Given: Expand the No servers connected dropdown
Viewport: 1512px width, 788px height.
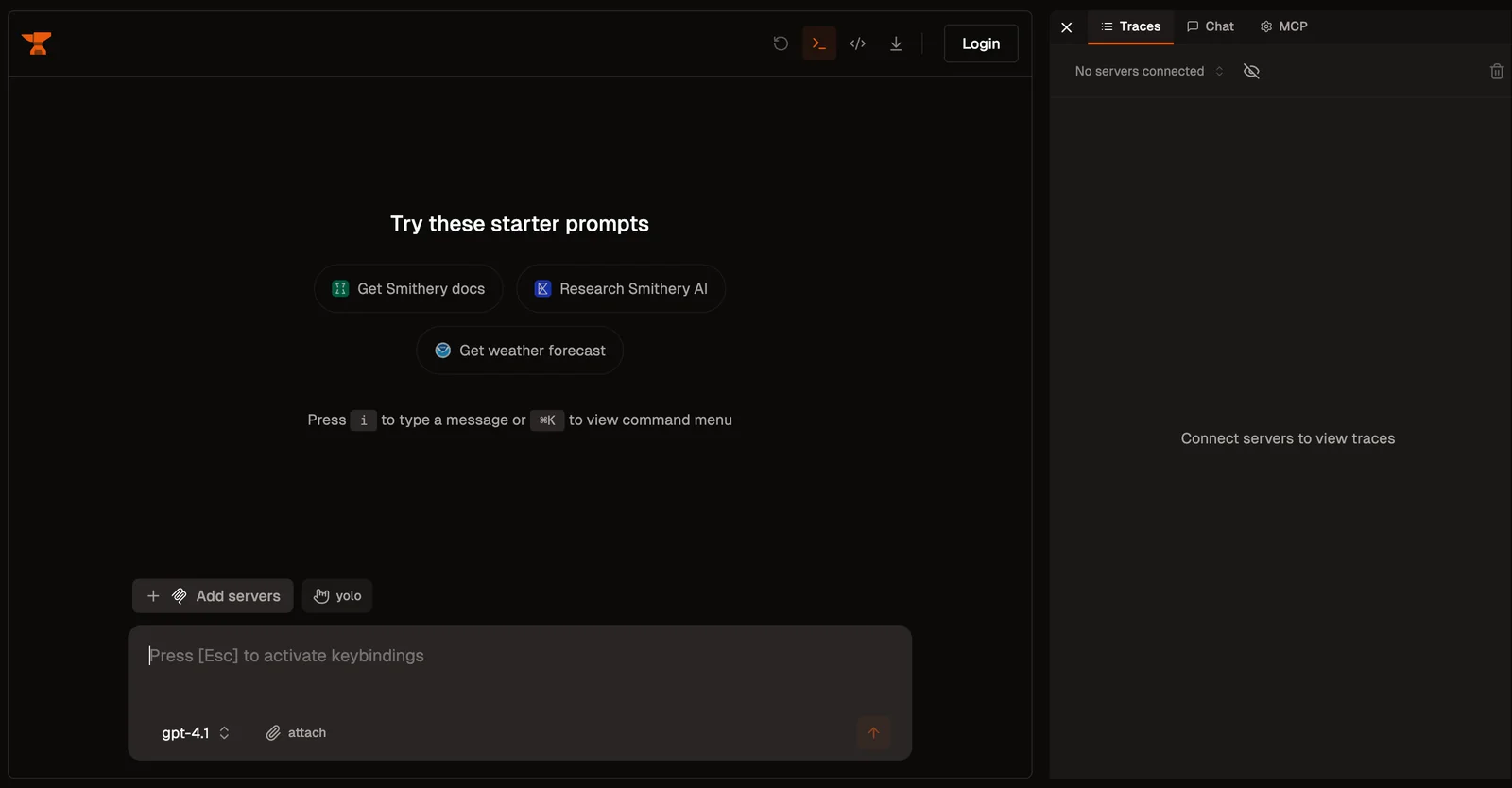Looking at the screenshot, I should 1148,71.
